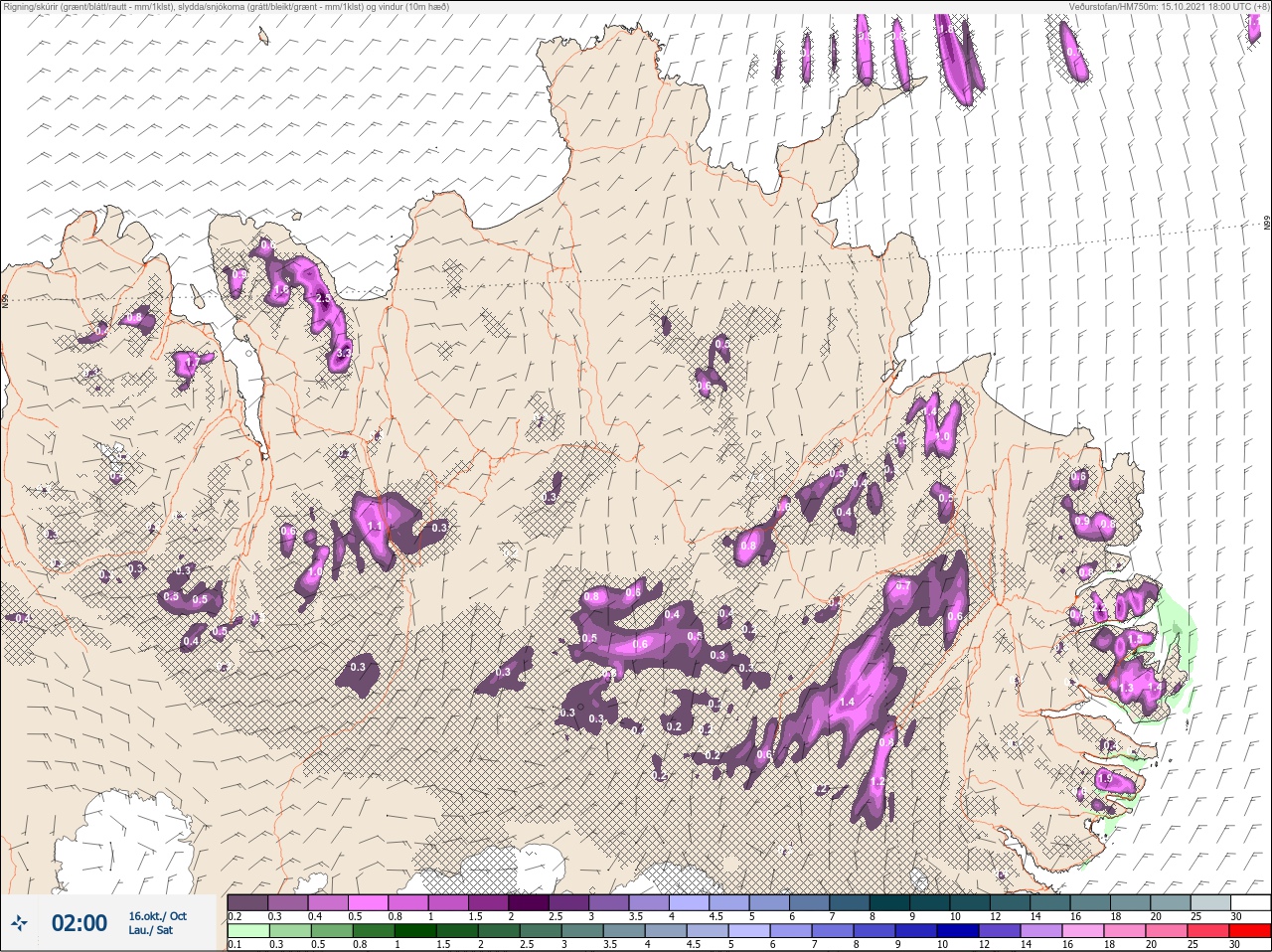1272x952 pixels.
Task: Select the dark teal 9–10 upper legend swatch
Action: 929,902
